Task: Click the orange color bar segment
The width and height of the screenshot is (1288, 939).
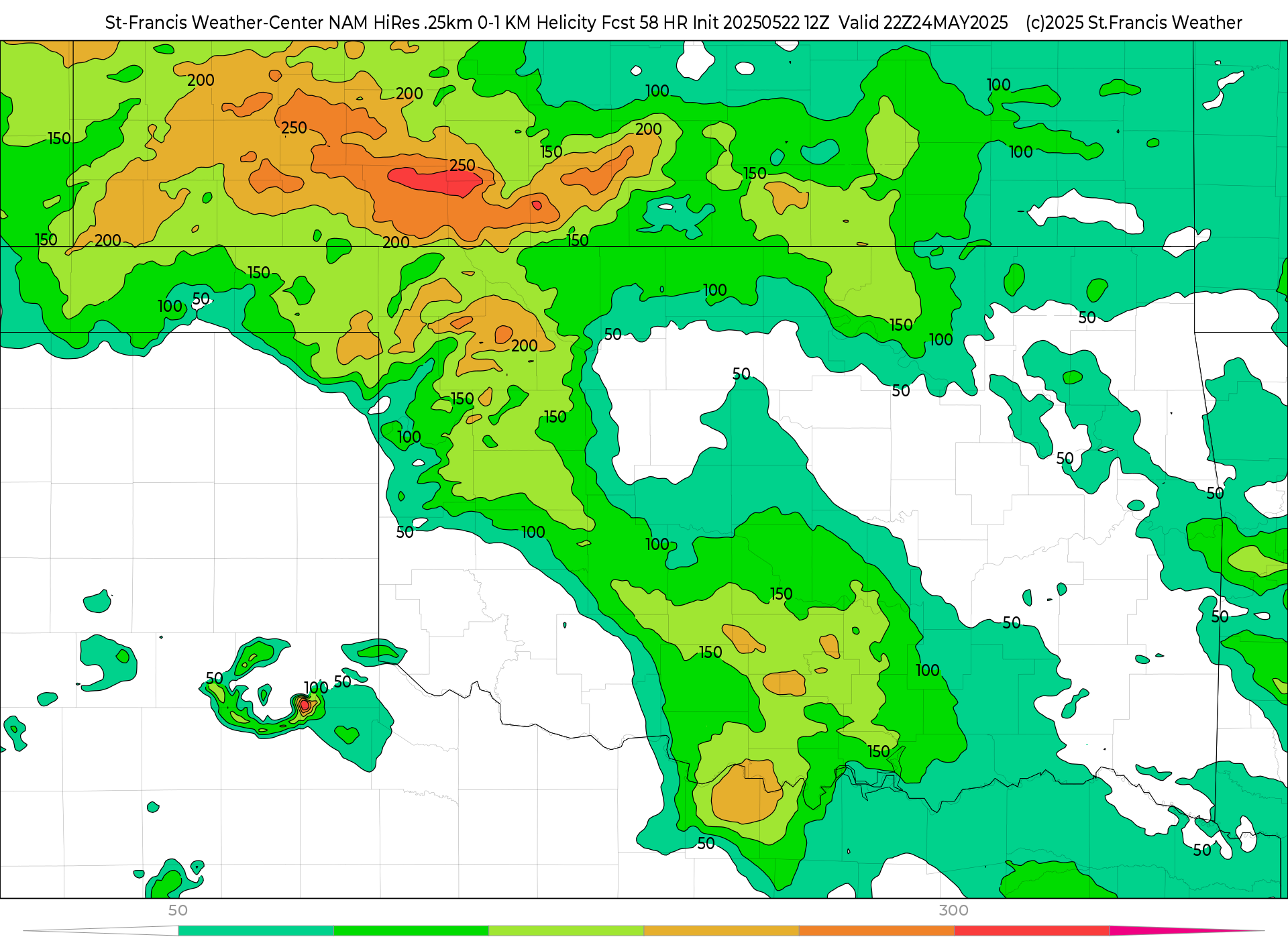Action: click(876, 931)
